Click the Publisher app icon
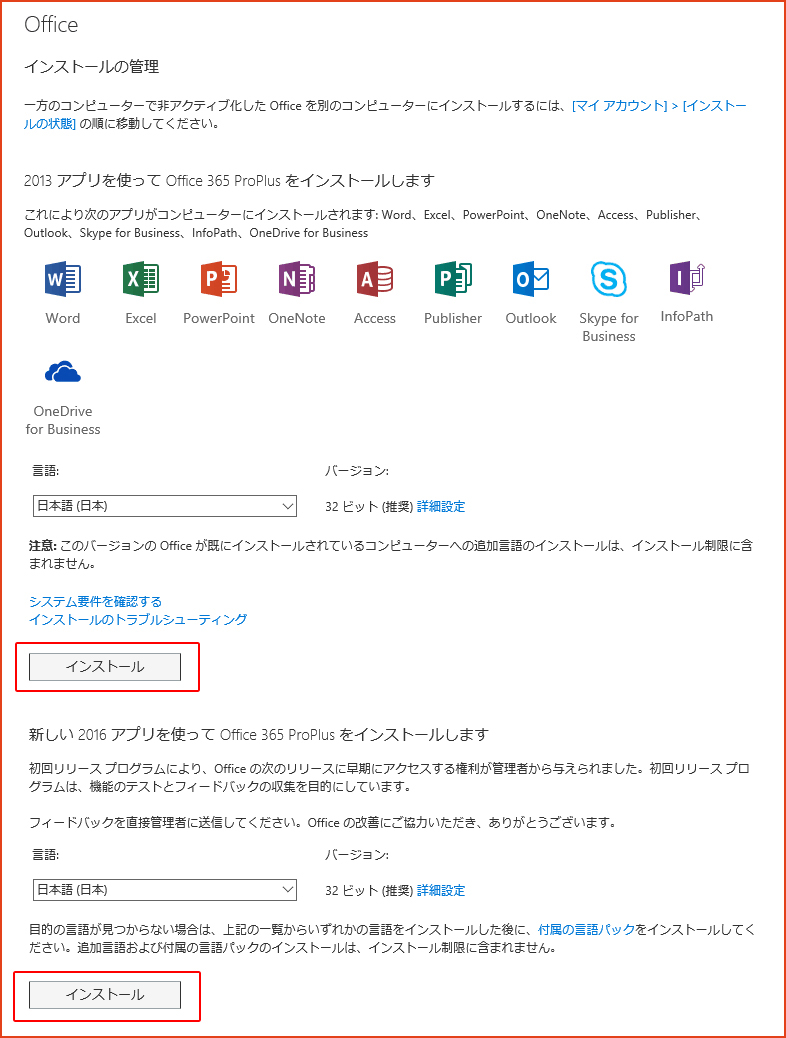The width and height of the screenshot is (786, 1038). pos(453,279)
